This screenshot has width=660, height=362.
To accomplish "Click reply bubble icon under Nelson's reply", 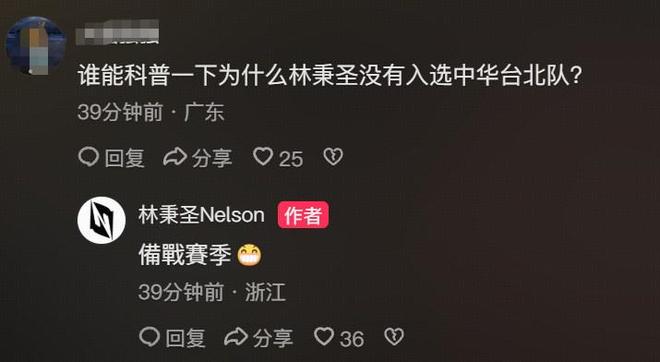I will click(x=149, y=337).
